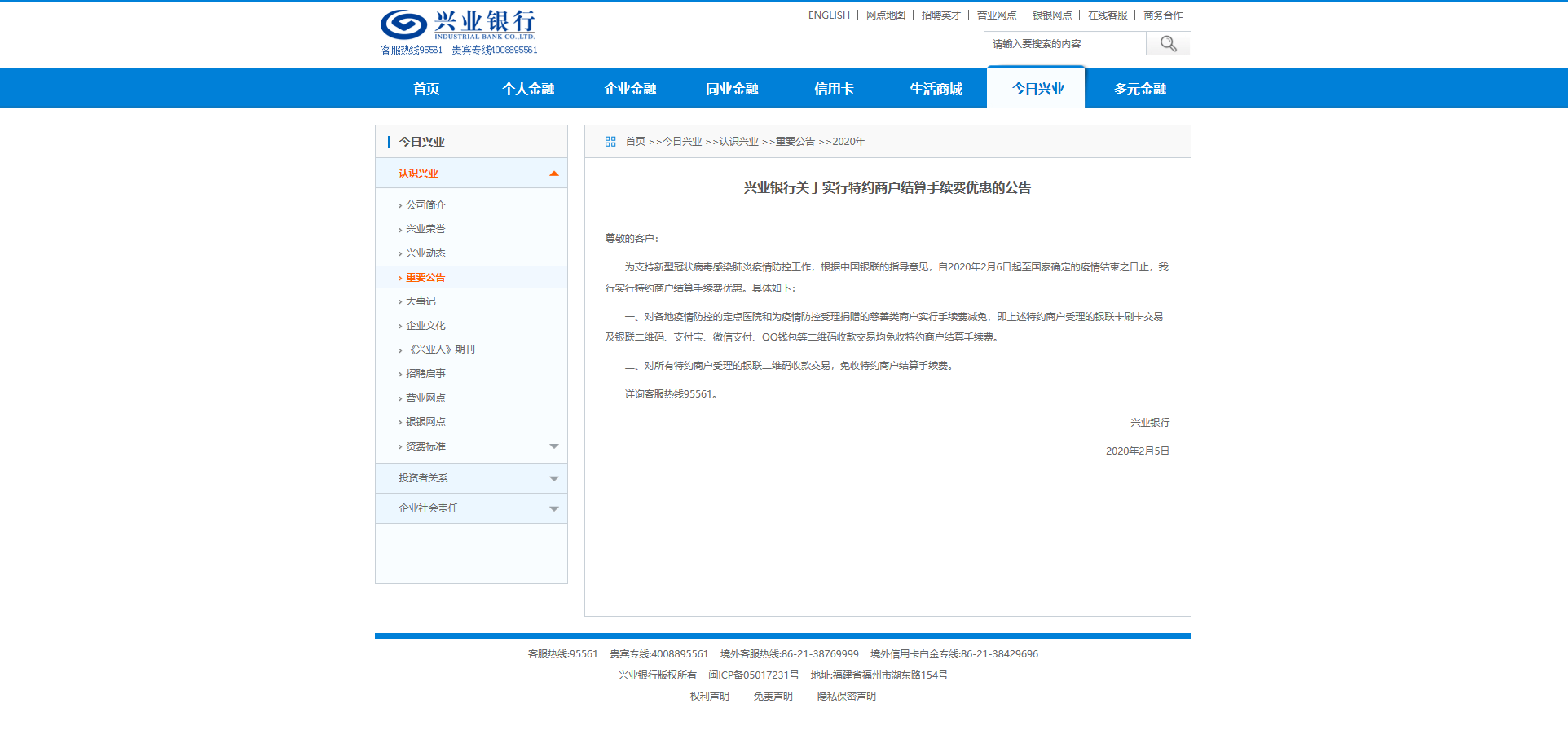This screenshot has width=1568, height=756.
Task: Click the date text 2020年2月5日
Action: (1137, 451)
